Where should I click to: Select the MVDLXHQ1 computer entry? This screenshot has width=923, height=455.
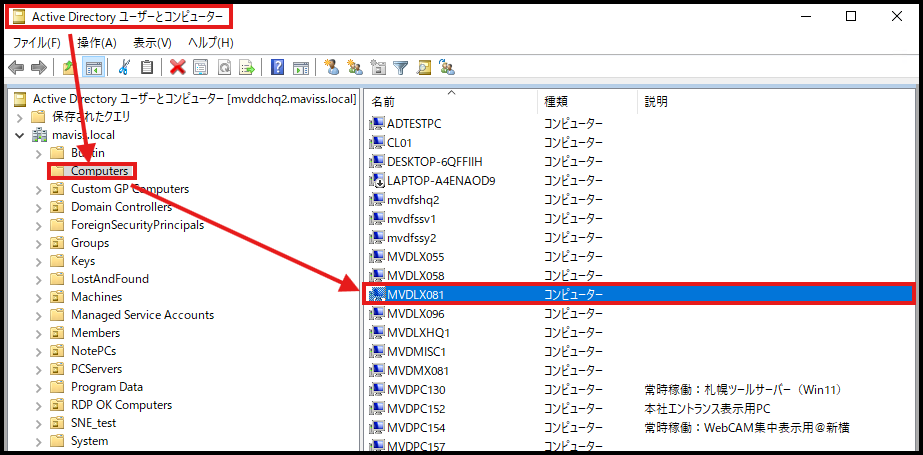point(419,333)
